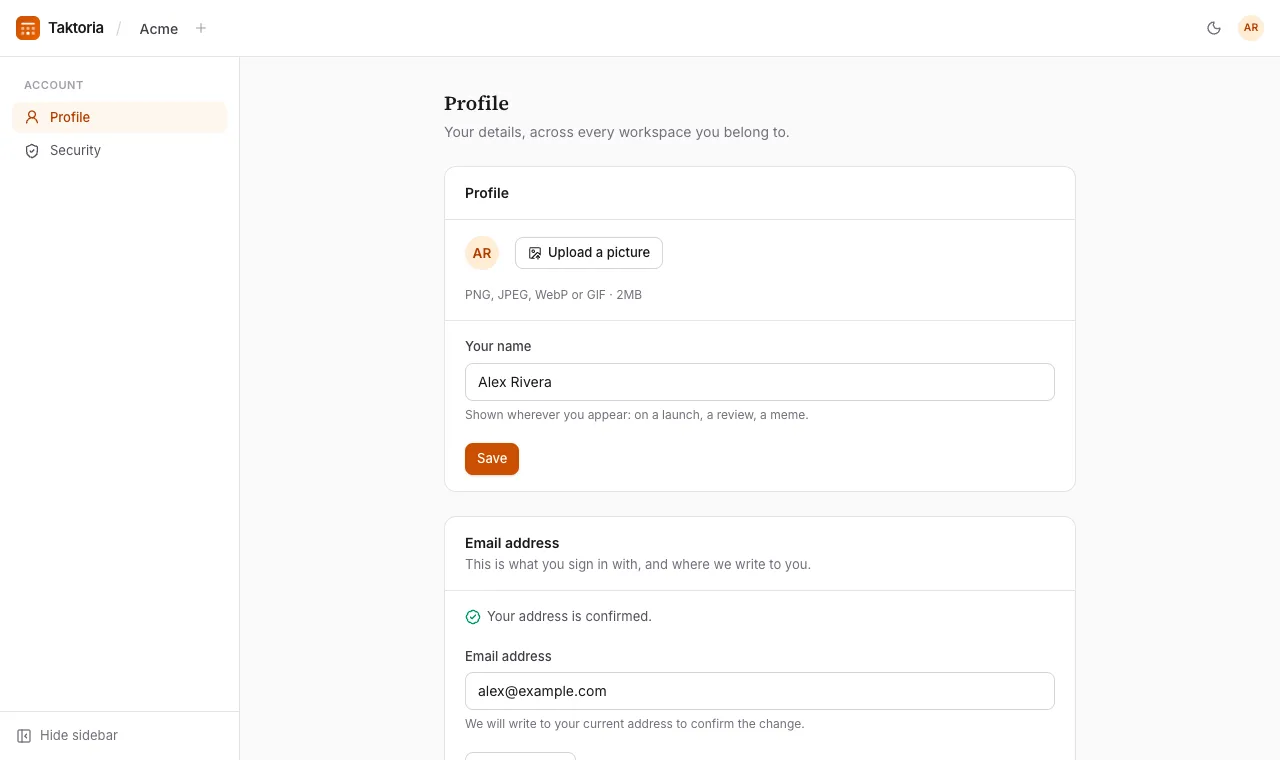Save the profile name

[492, 459]
